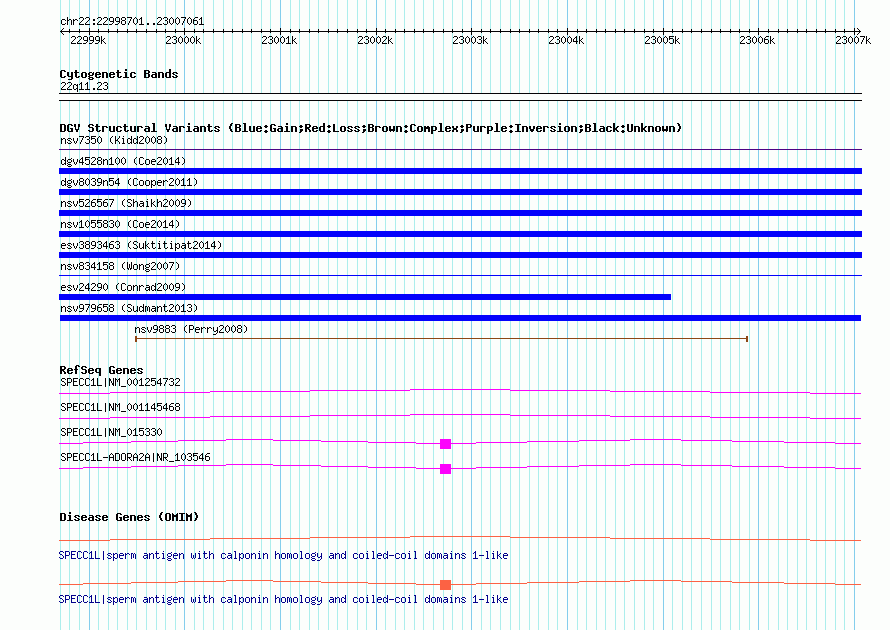Select the nsv834158 (Wong2007) variant label

click(x=120, y=266)
